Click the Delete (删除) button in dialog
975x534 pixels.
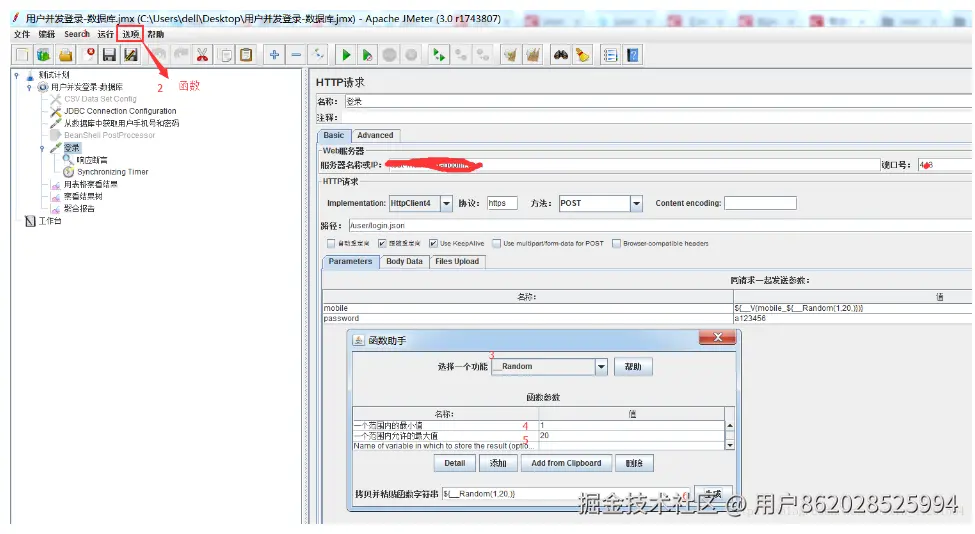click(634, 463)
